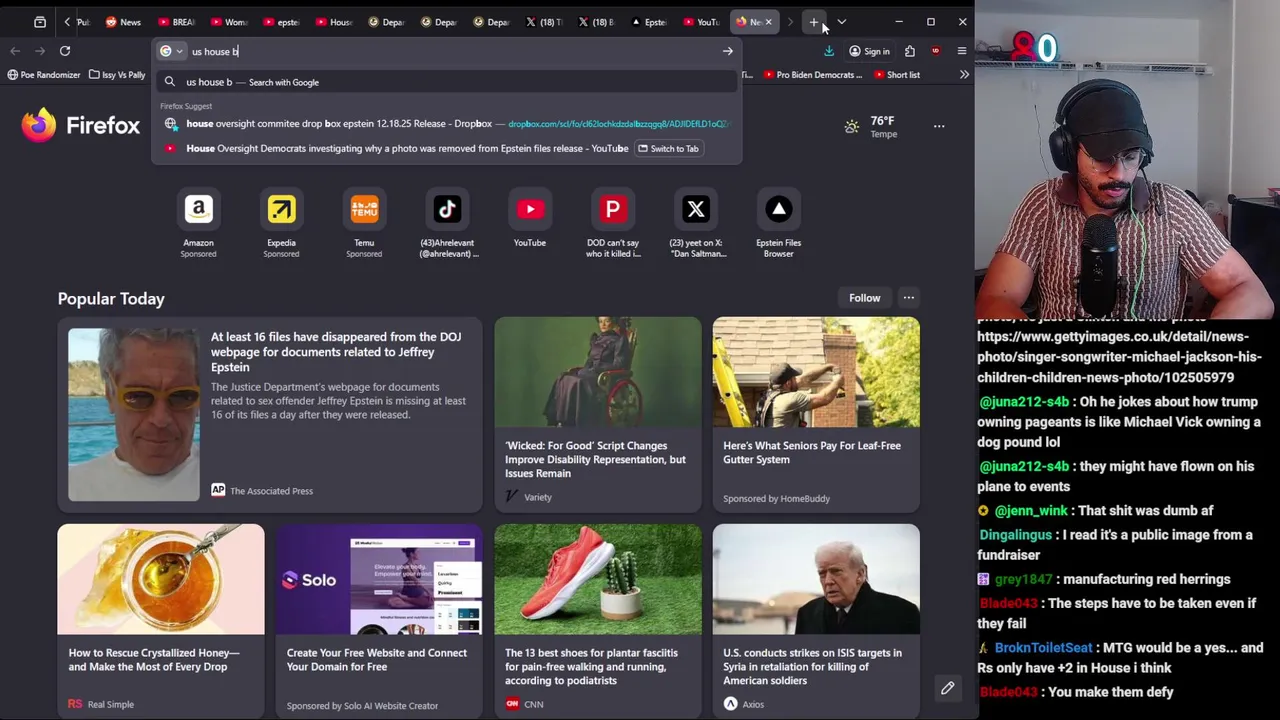Open the 'Issy Vs Pally' bookmarks folder

[117, 75]
